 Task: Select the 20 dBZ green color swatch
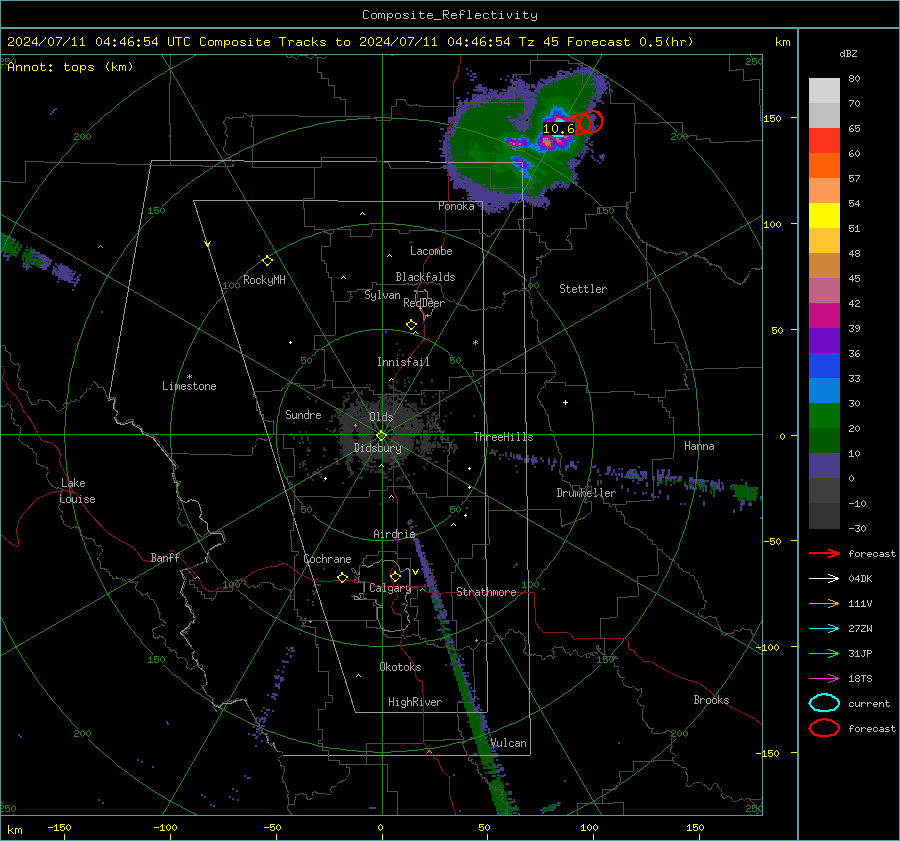pyautogui.click(x=824, y=415)
